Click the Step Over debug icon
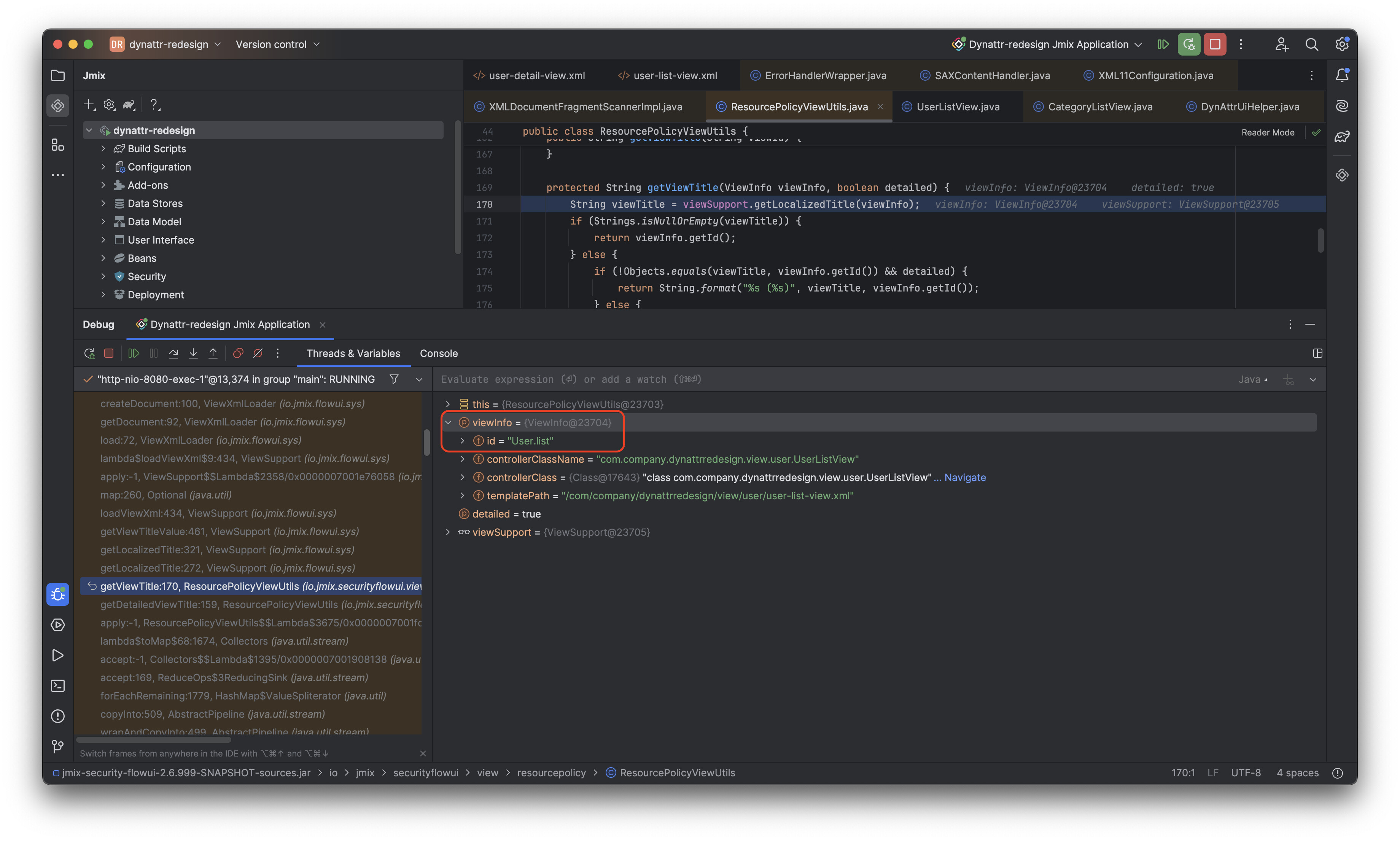1400x841 pixels. pyautogui.click(x=173, y=353)
